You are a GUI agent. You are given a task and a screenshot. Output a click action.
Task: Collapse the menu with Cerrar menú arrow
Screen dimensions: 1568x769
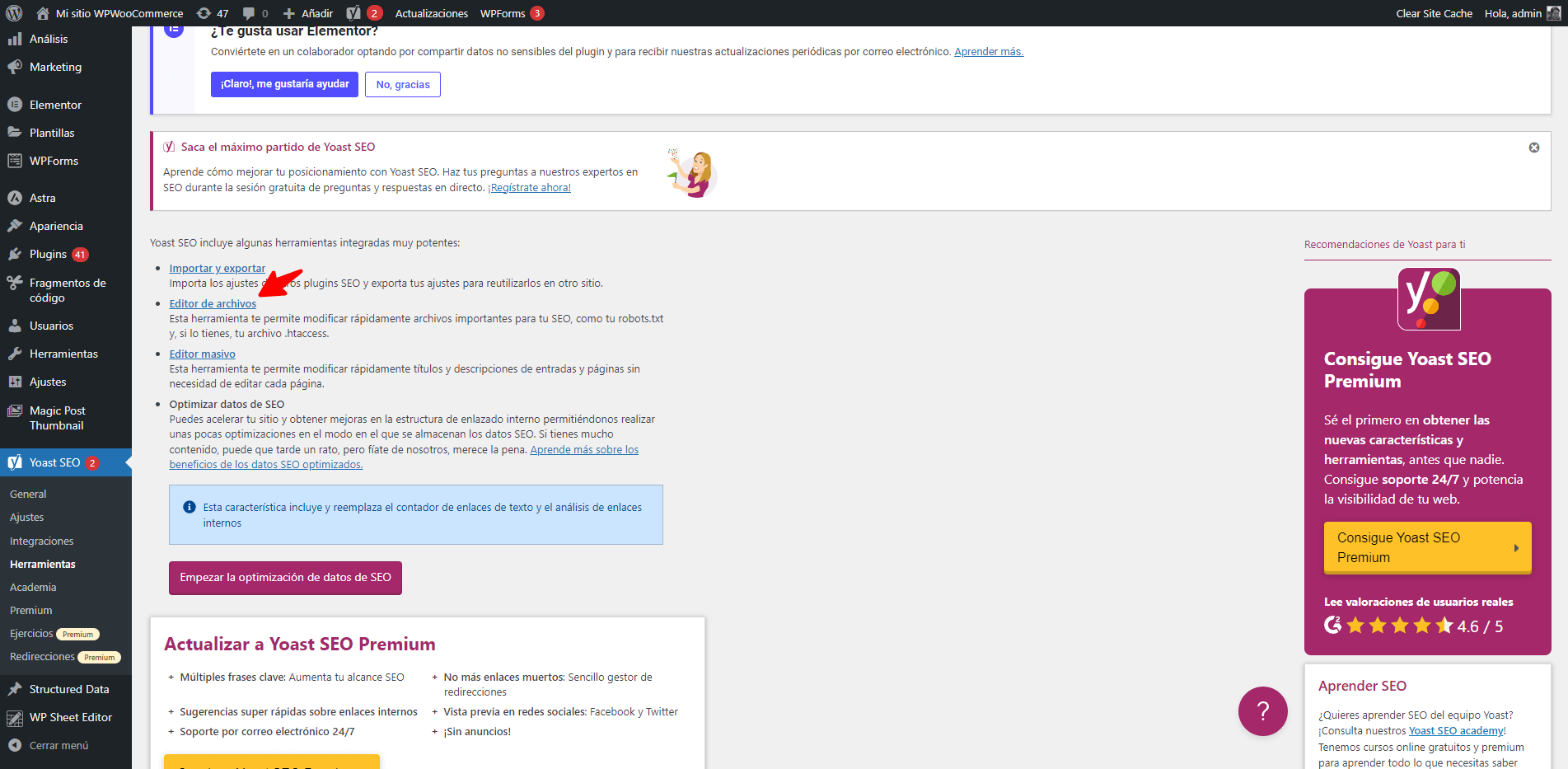click(x=15, y=745)
